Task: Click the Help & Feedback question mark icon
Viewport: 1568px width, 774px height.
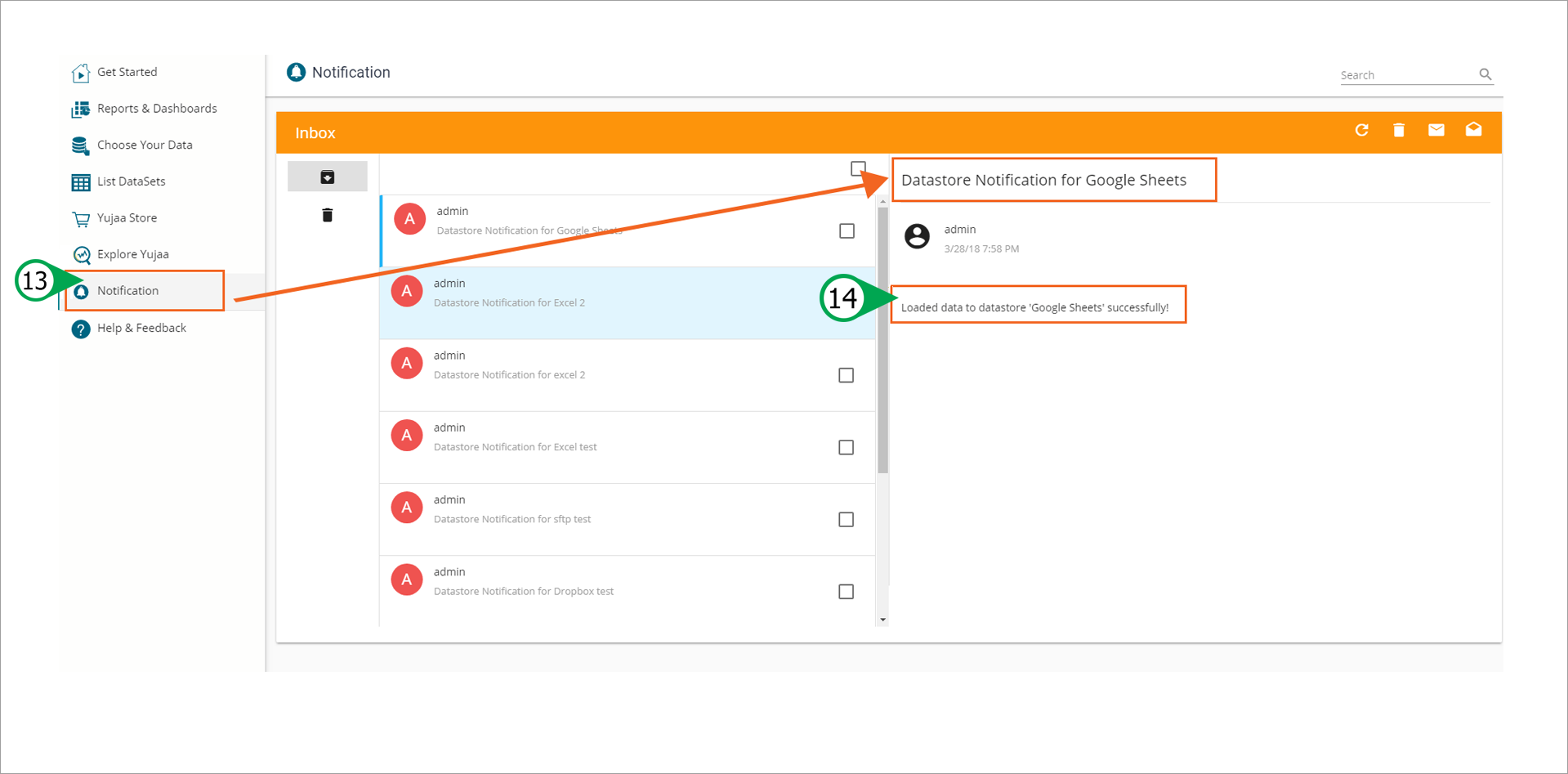Action: click(x=81, y=329)
